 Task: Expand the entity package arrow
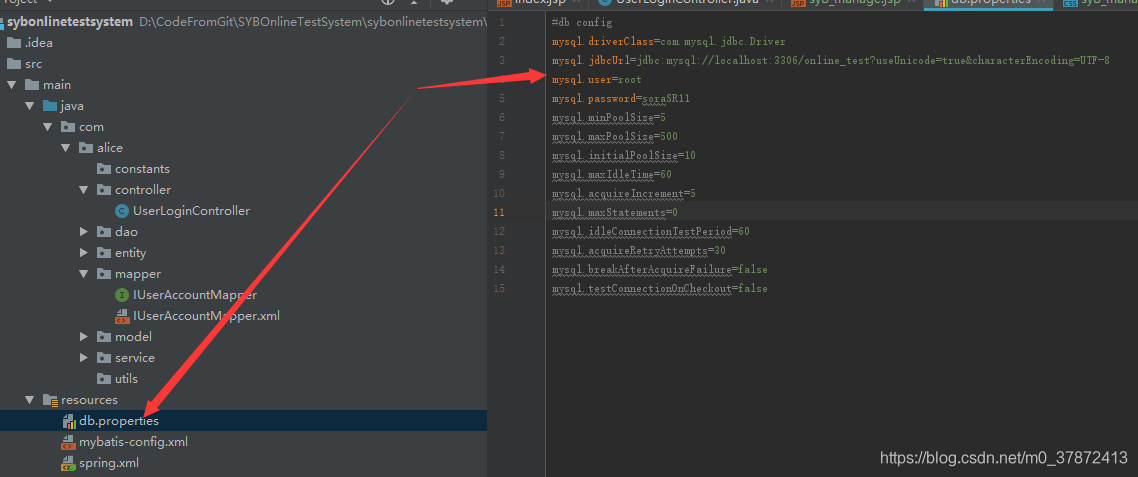point(84,253)
